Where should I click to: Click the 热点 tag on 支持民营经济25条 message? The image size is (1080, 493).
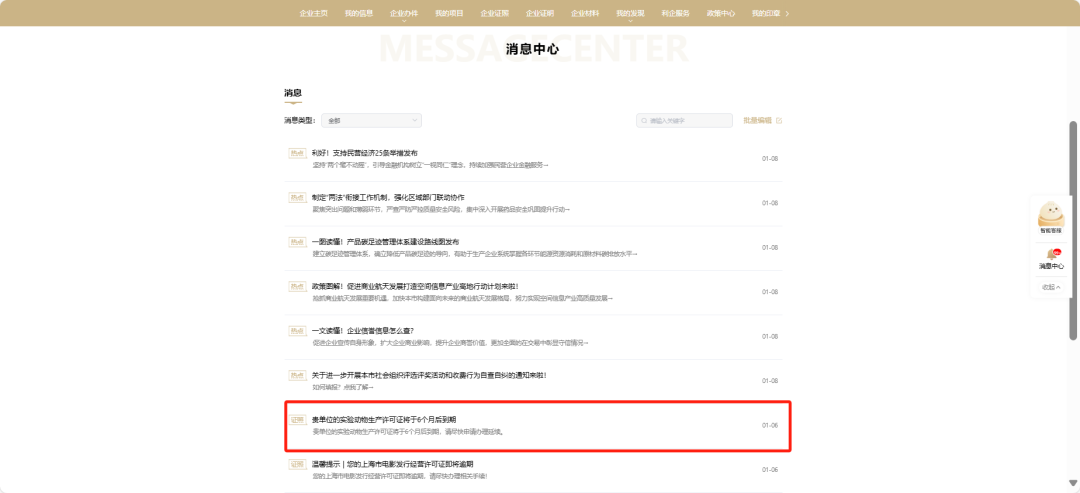(x=297, y=153)
